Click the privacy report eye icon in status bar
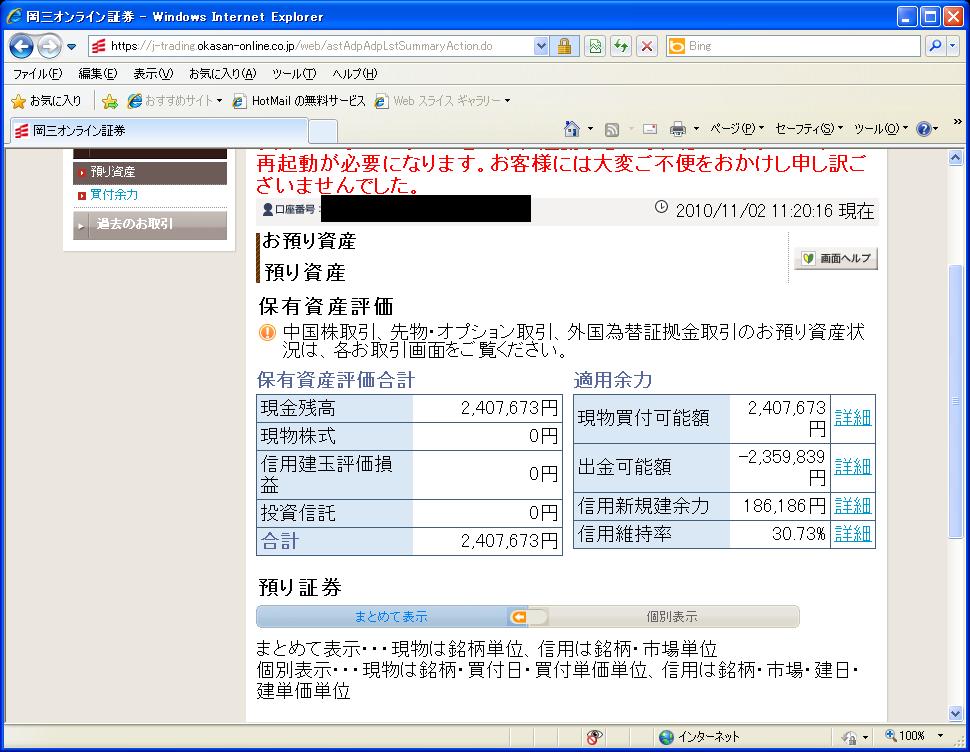This screenshot has height=752, width=970. pos(594,737)
